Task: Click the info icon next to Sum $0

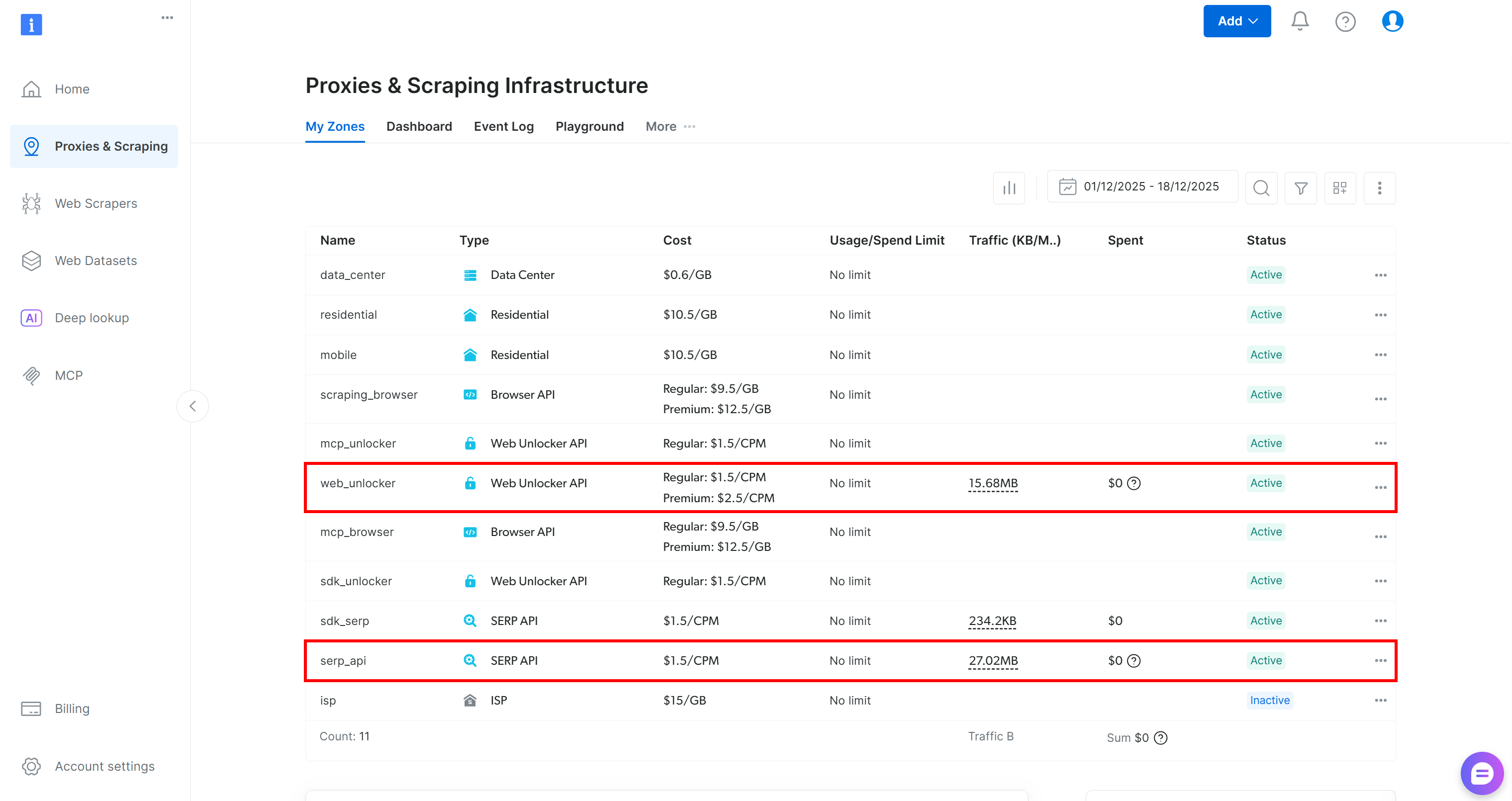Action: tap(1160, 738)
